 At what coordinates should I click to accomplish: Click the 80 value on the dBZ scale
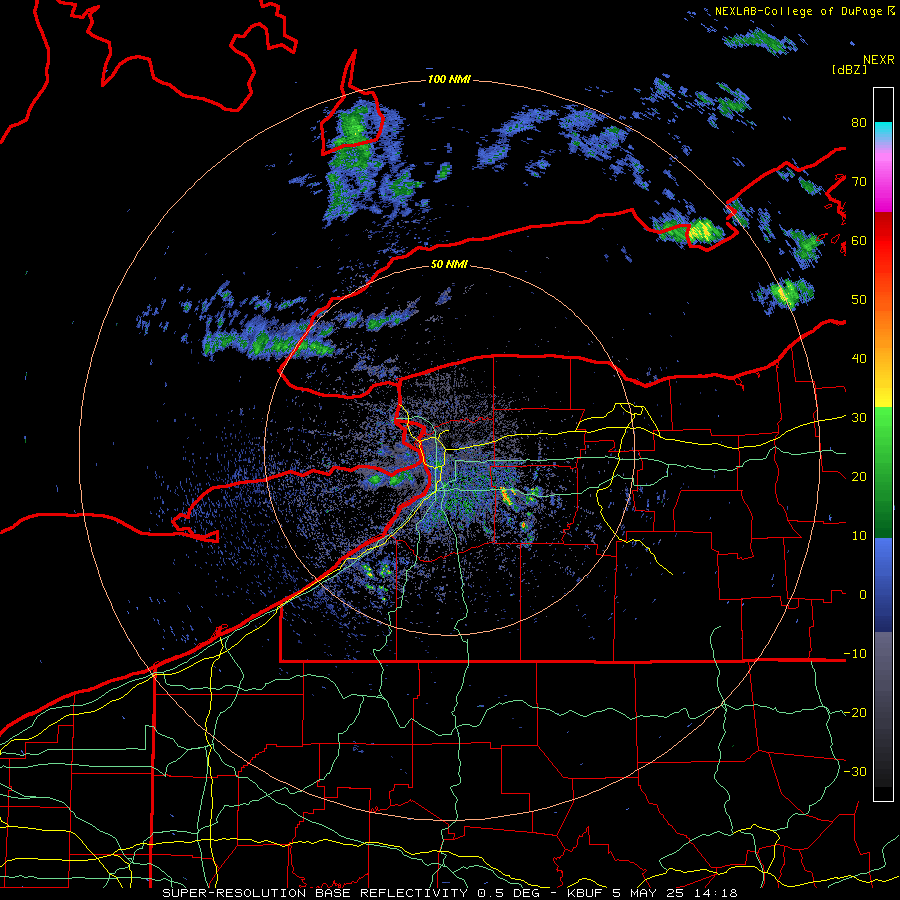pos(859,123)
